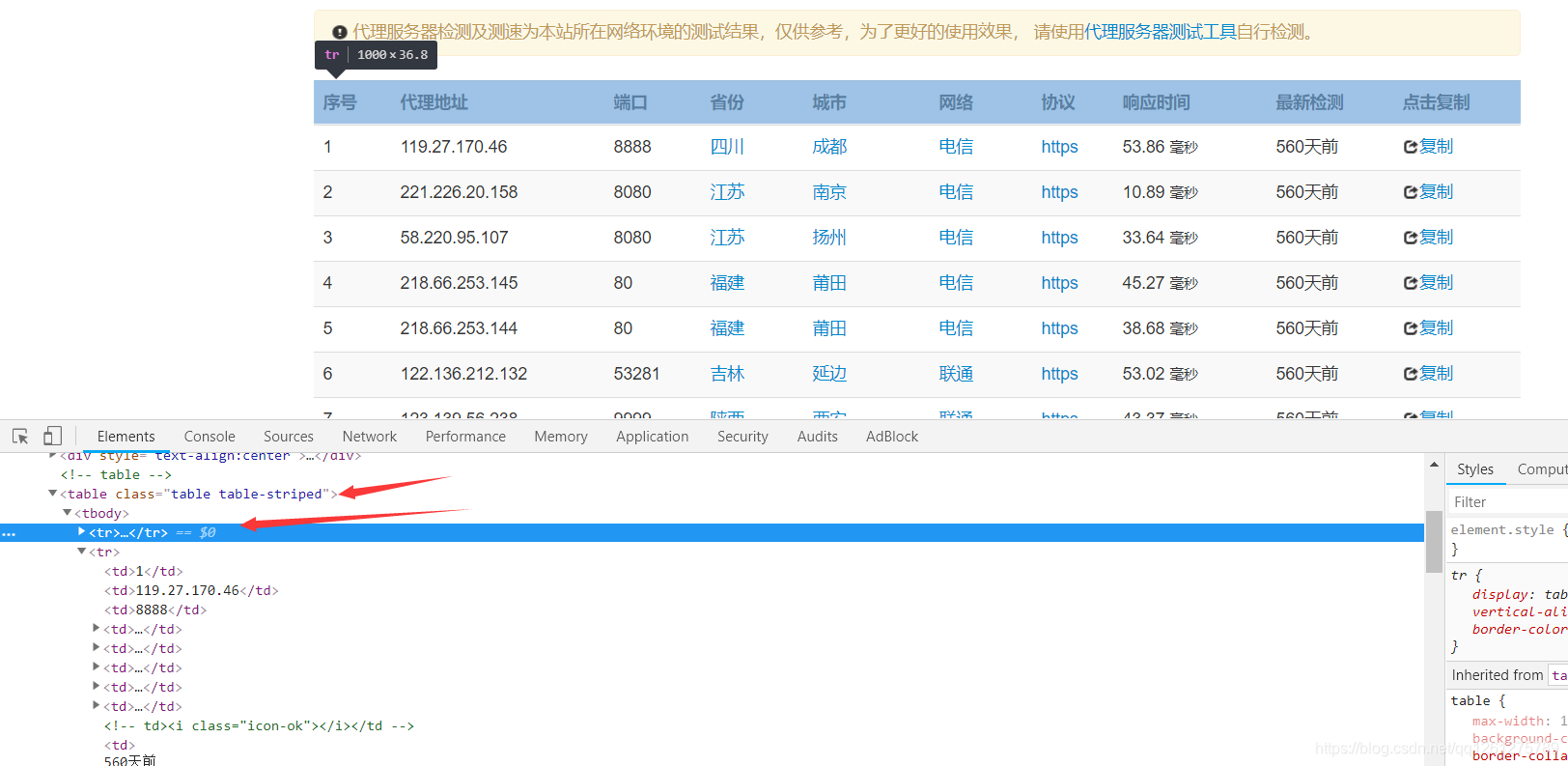Click the 延边 city link
The height and width of the screenshot is (766, 1568).
click(x=829, y=374)
